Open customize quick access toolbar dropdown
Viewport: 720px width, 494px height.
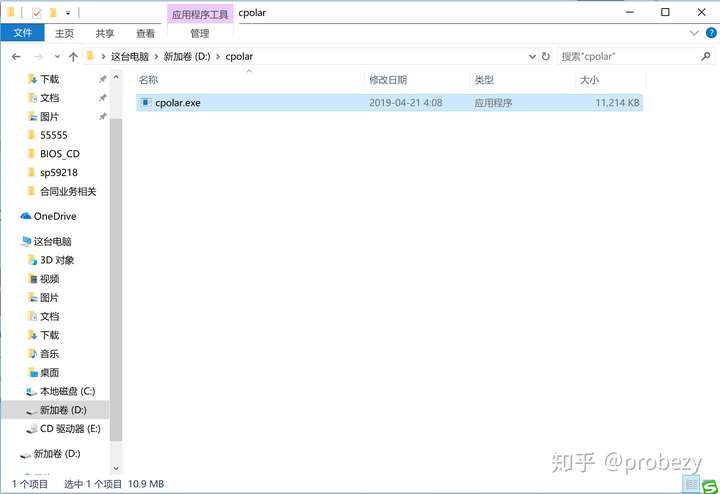pyautogui.click(x=68, y=13)
